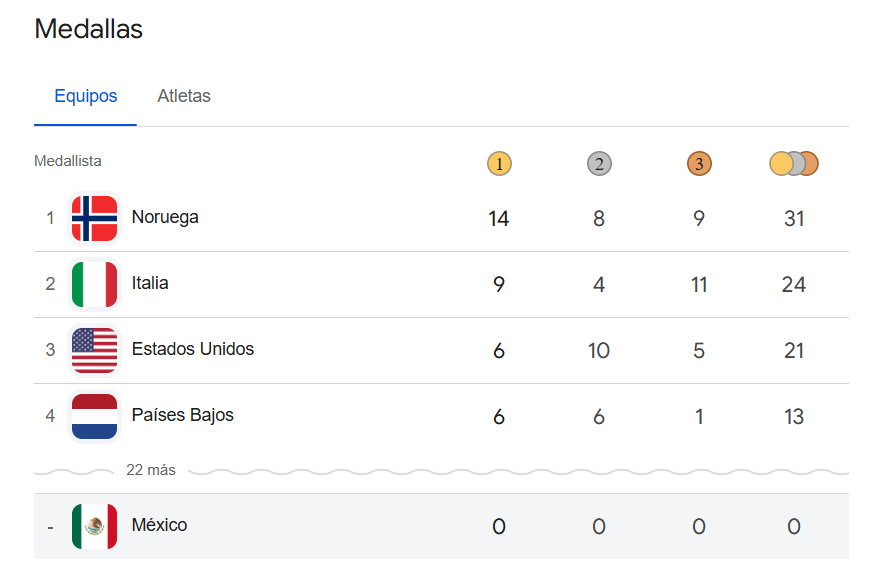This screenshot has height=587, width=887.
Task: Open the Italia team entry
Action: click(x=150, y=283)
